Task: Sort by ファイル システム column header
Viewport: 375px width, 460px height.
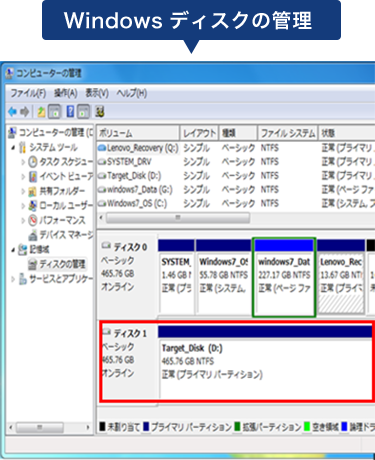Action: 288,133
